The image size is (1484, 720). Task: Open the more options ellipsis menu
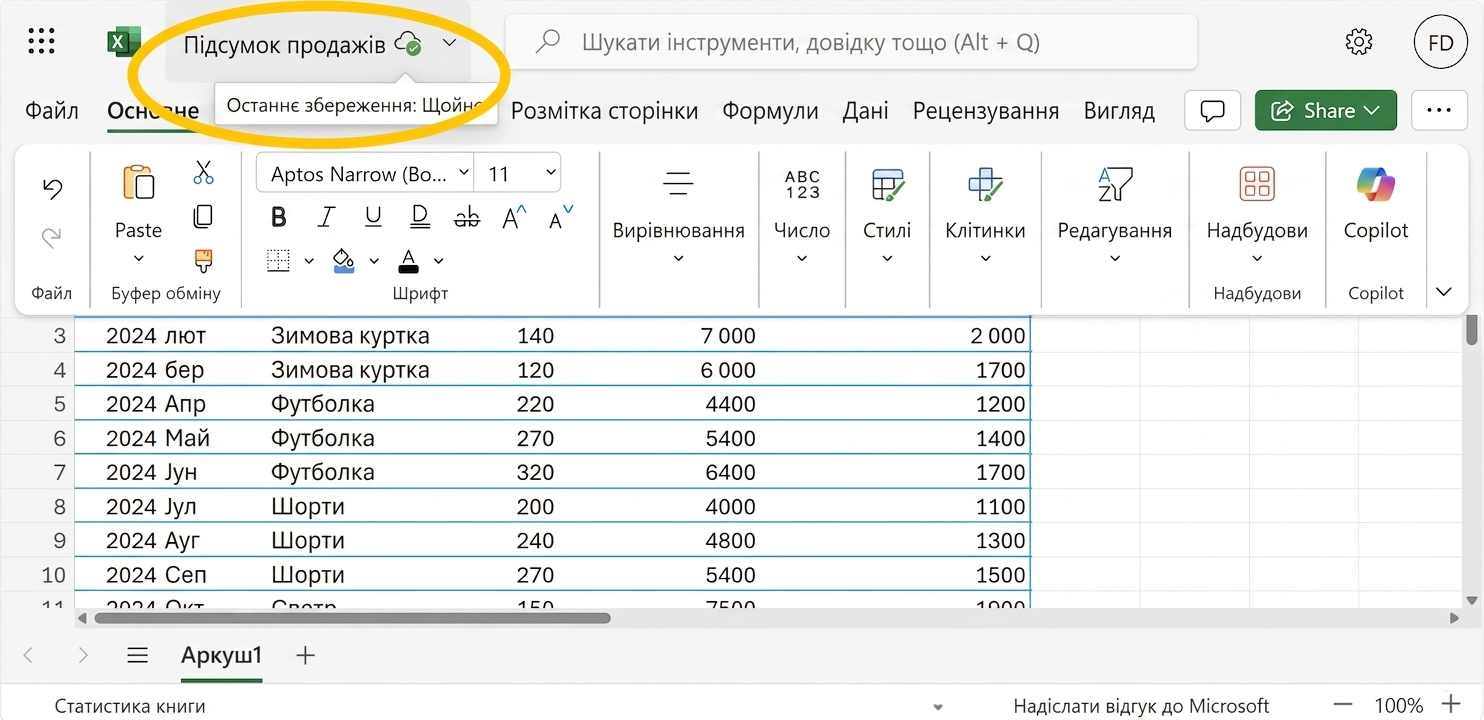click(x=1439, y=110)
